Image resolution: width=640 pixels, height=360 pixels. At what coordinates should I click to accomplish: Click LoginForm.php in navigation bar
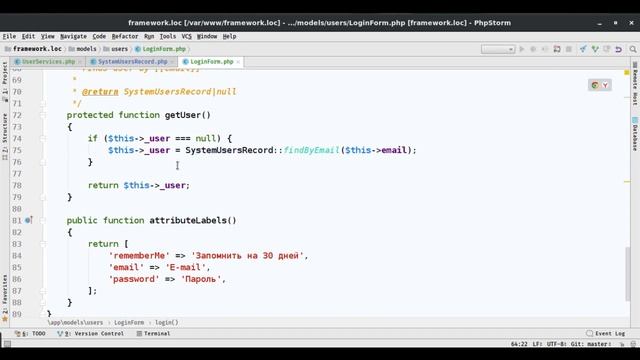click(x=160, y=49)
